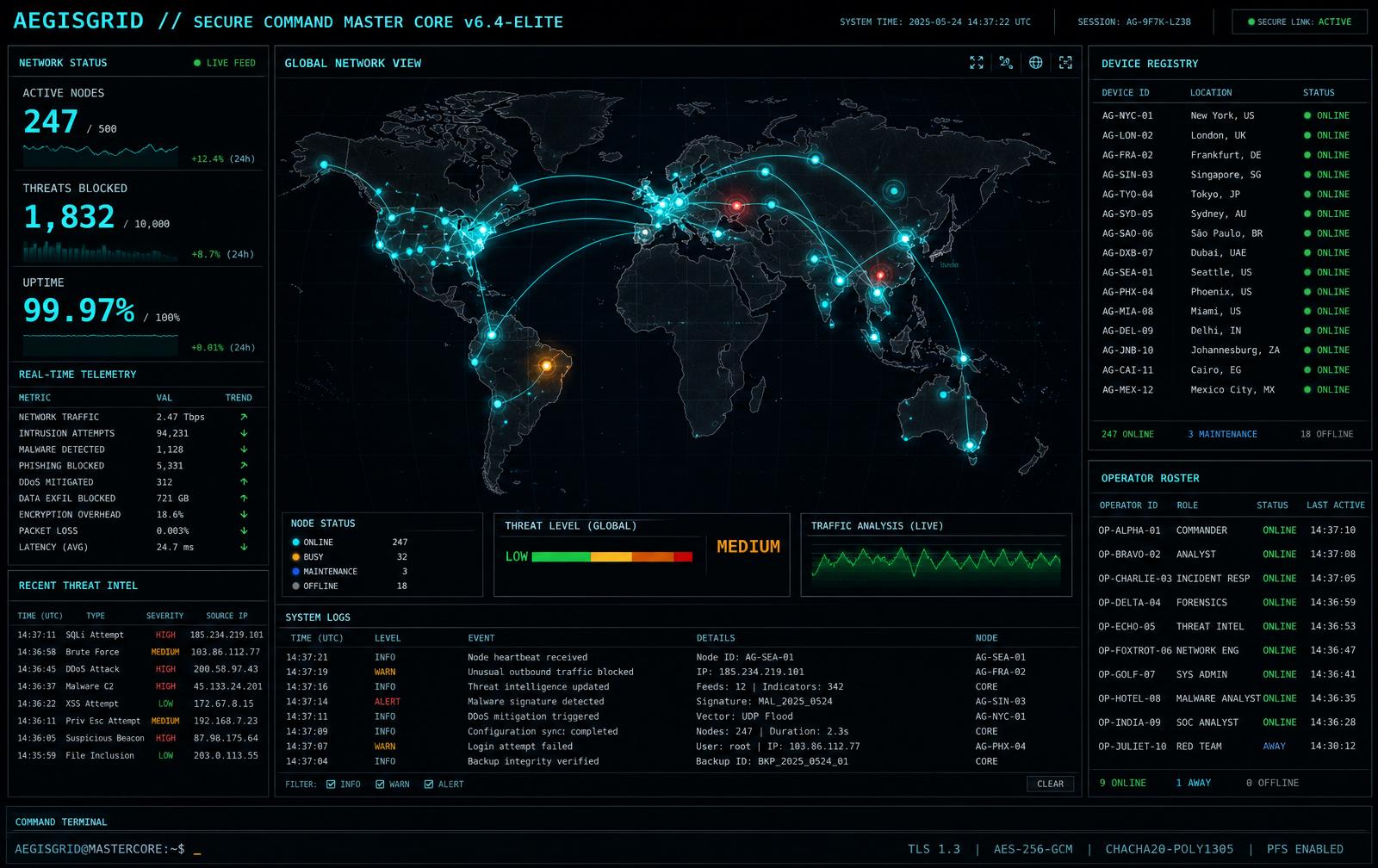Select the orange busy node over Brazil
This screenshot has height=868, width=1378.
tap(546, 366)
